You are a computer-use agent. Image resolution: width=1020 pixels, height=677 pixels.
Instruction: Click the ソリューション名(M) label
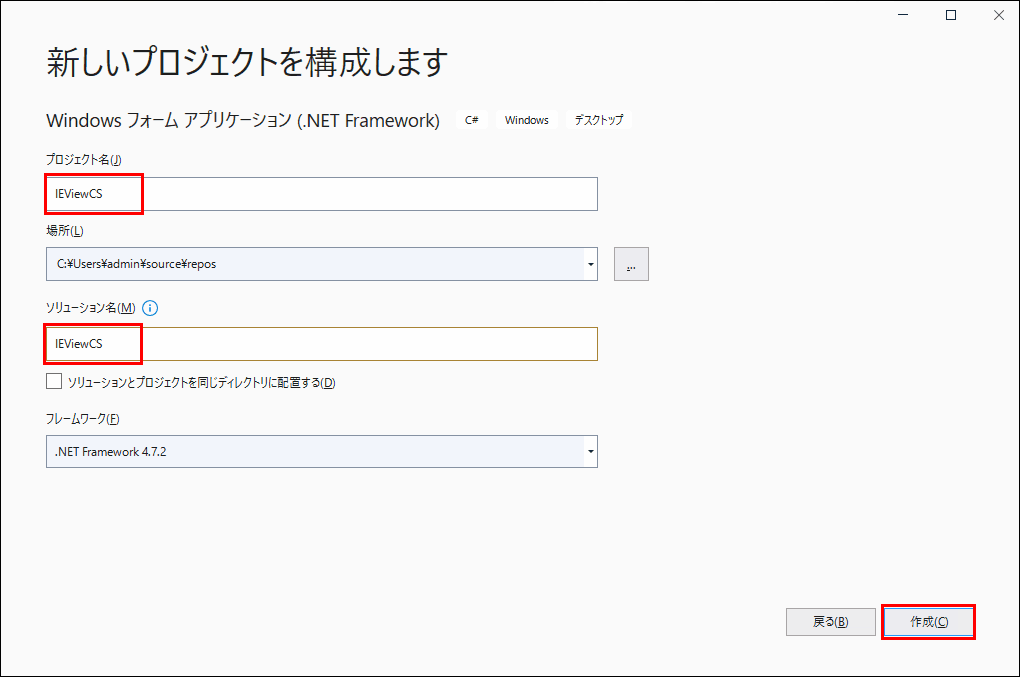pos(90,308)
